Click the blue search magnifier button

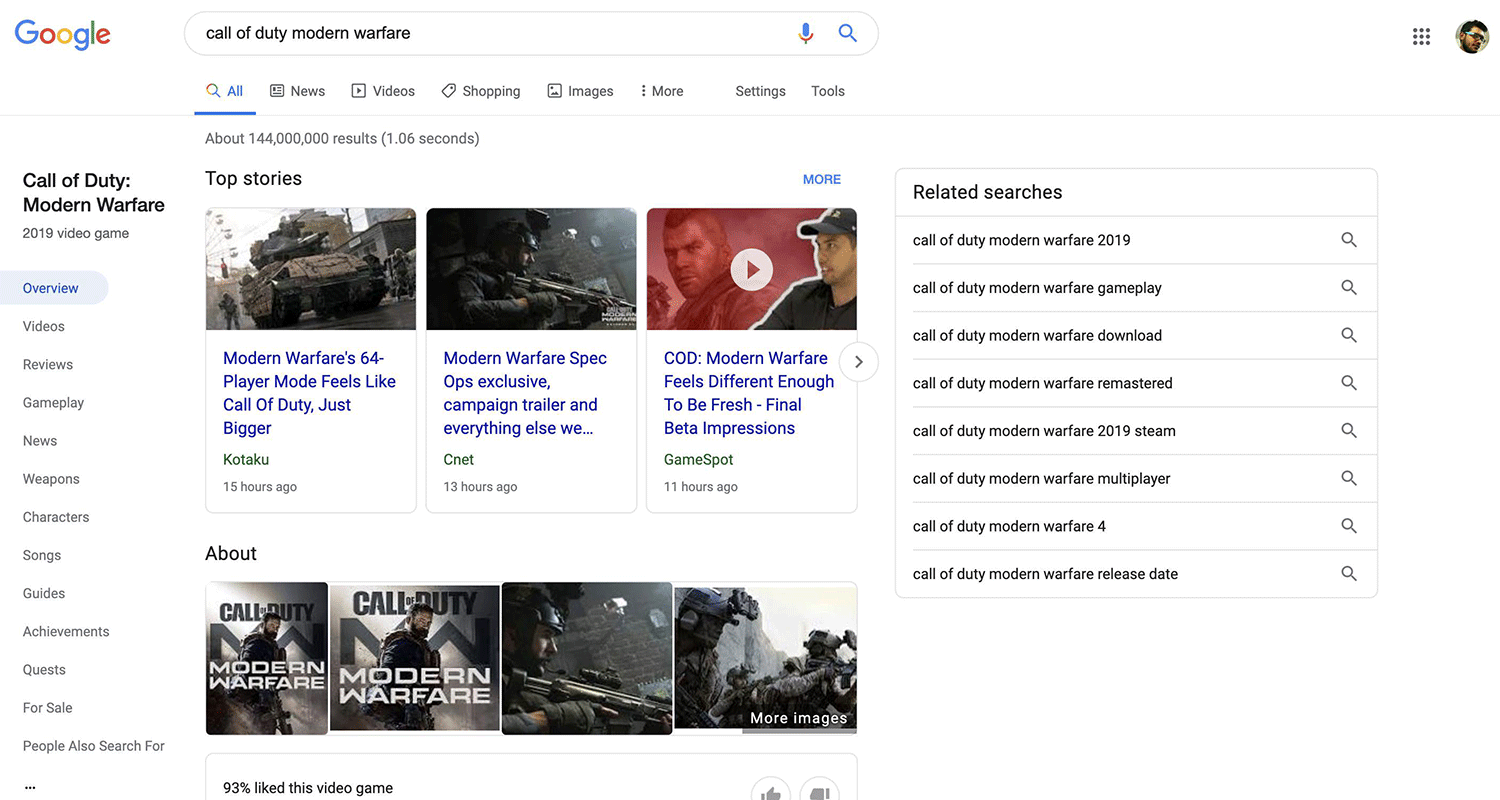click(847, 33)
